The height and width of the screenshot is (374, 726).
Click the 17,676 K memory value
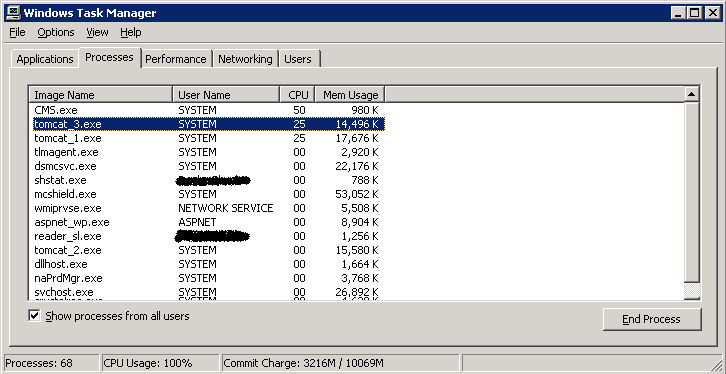357,138
